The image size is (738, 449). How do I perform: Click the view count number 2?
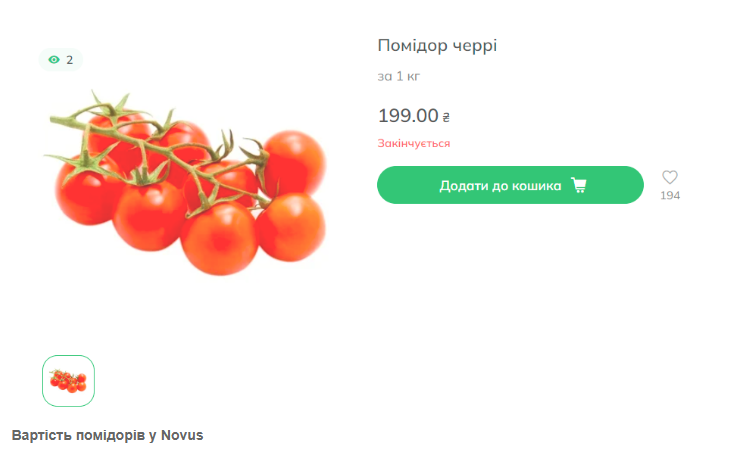[70, 60]
